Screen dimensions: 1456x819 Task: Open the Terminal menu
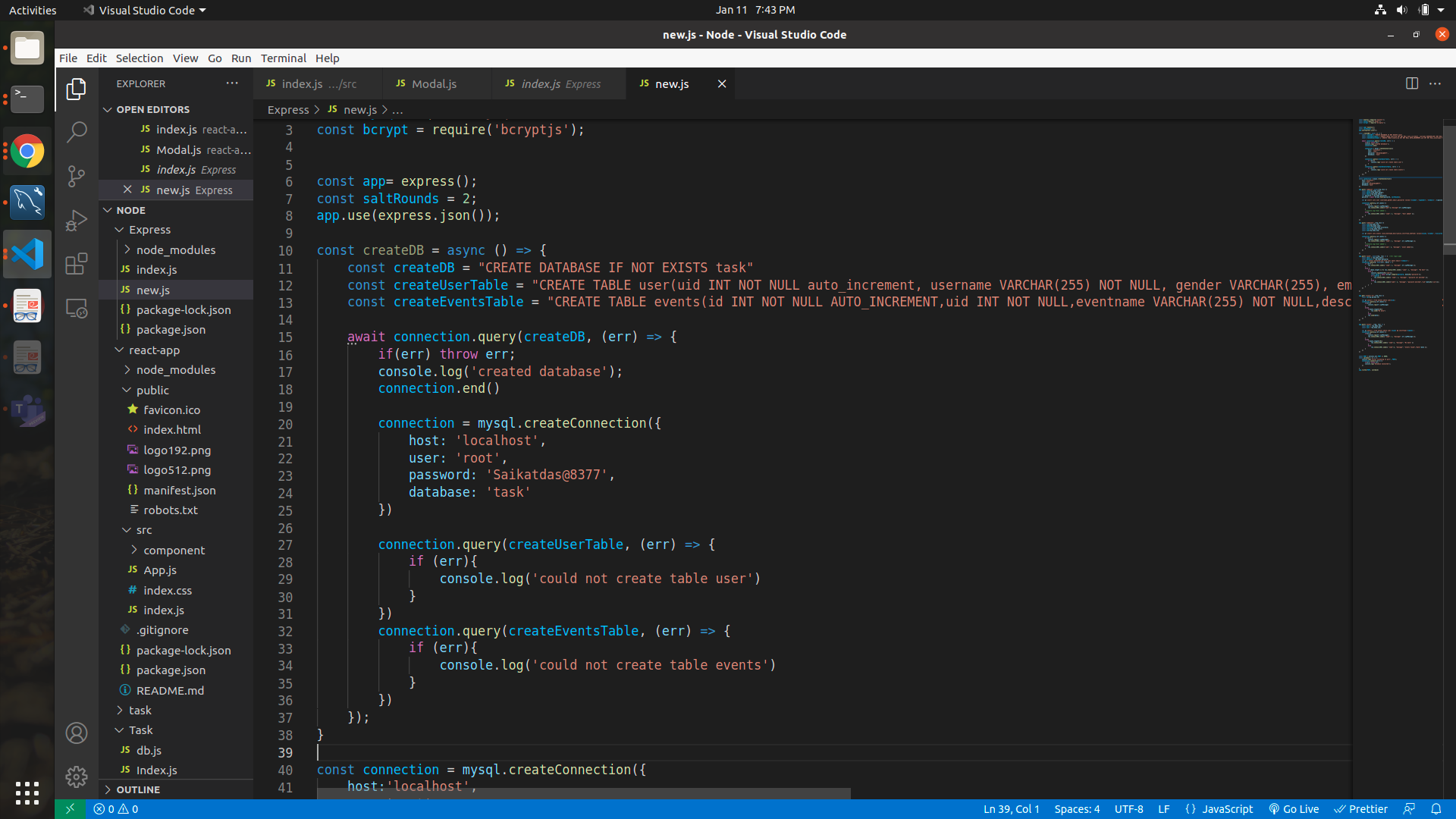pos(284,58)
